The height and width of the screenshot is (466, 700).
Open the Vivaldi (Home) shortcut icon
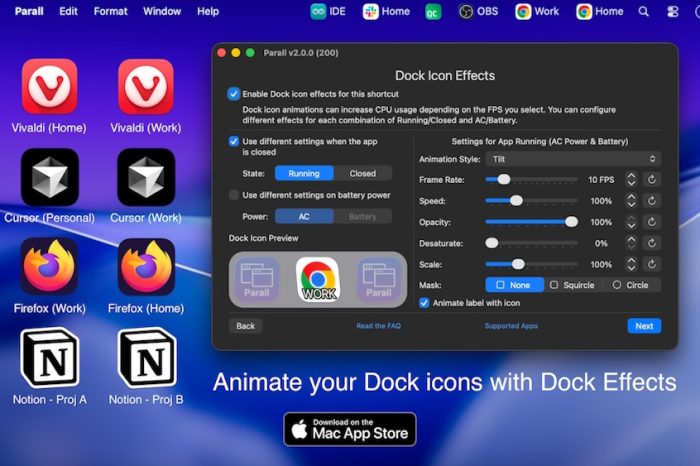coord(49,86)
